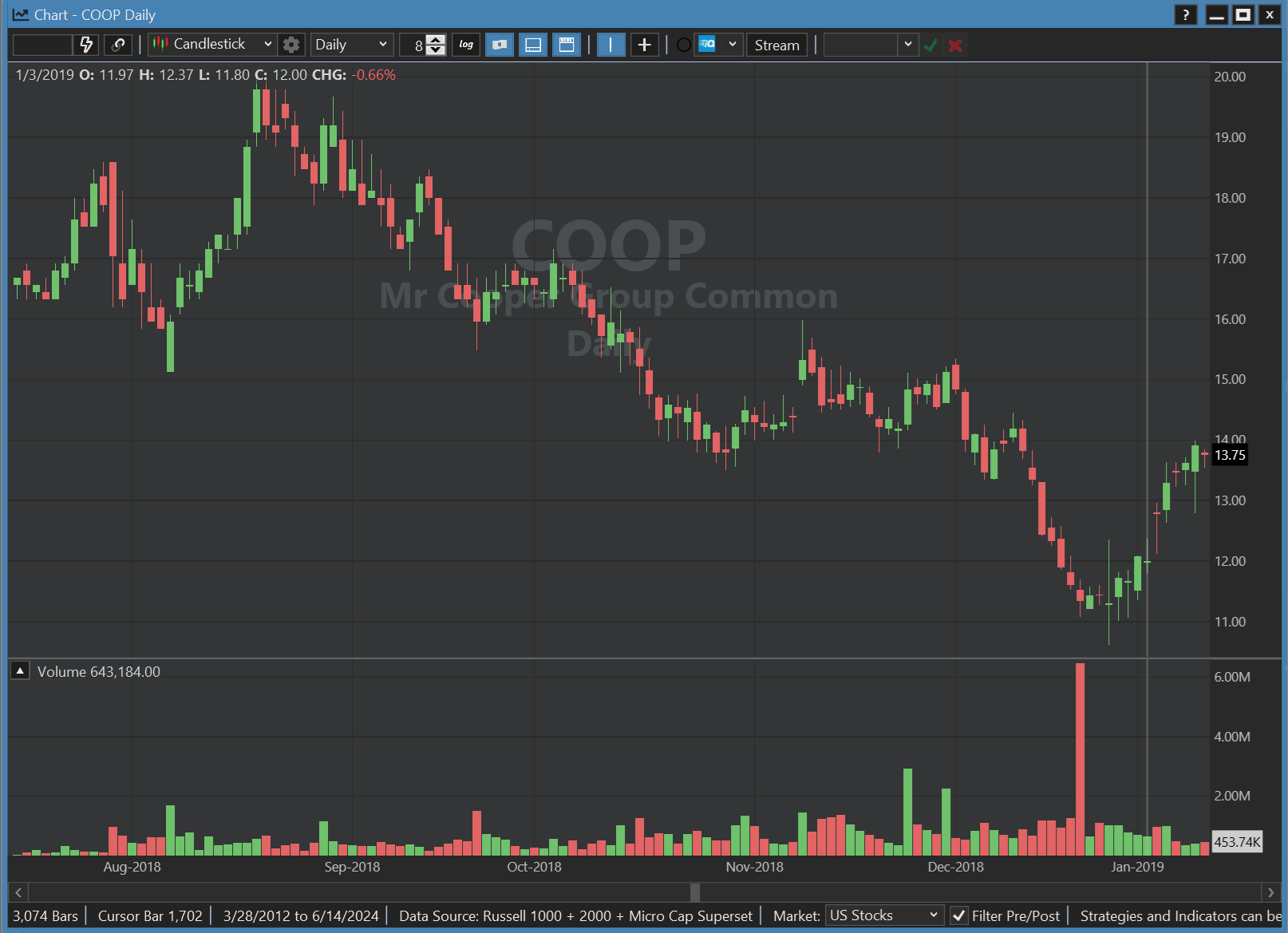Enable the crosshair cursor button
This screenshot has width=1288, height=933.
[x=645, y=45]
